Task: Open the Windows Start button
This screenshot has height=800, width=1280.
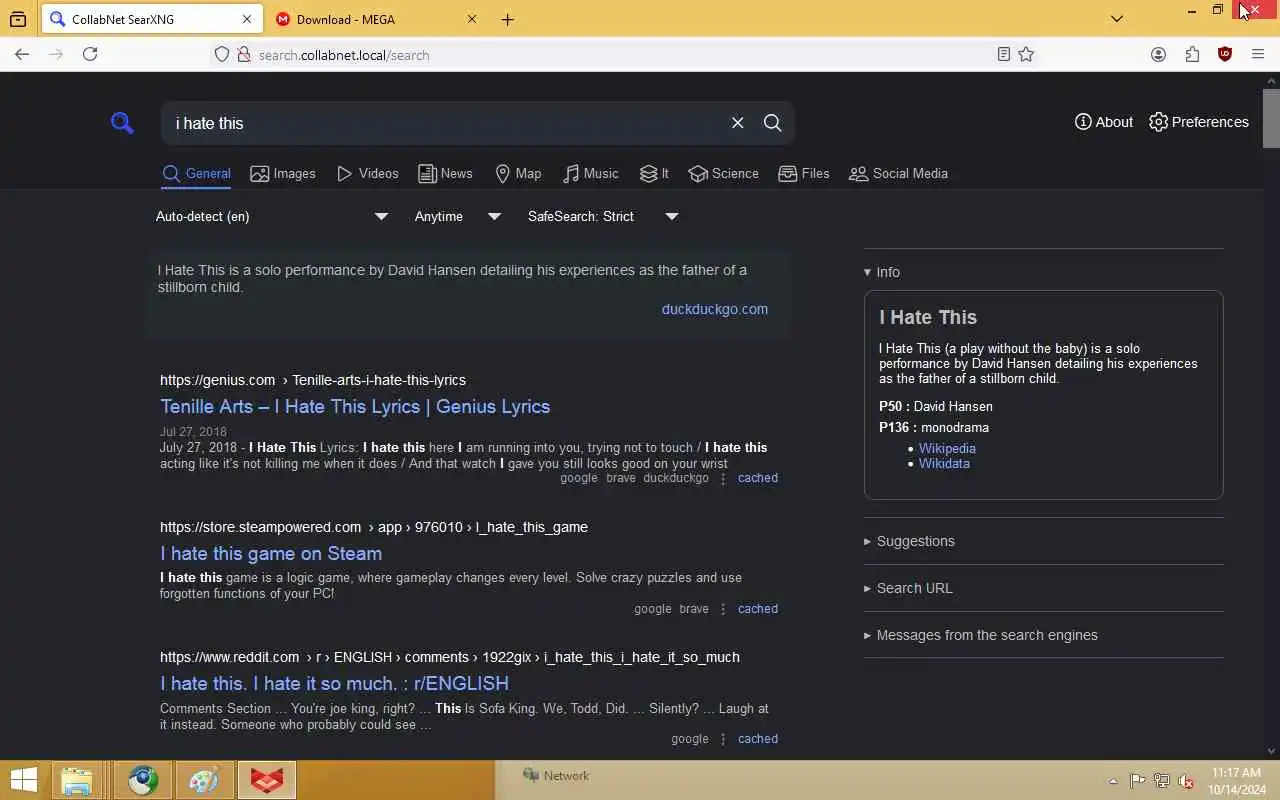Action: (x=24, y=780)
